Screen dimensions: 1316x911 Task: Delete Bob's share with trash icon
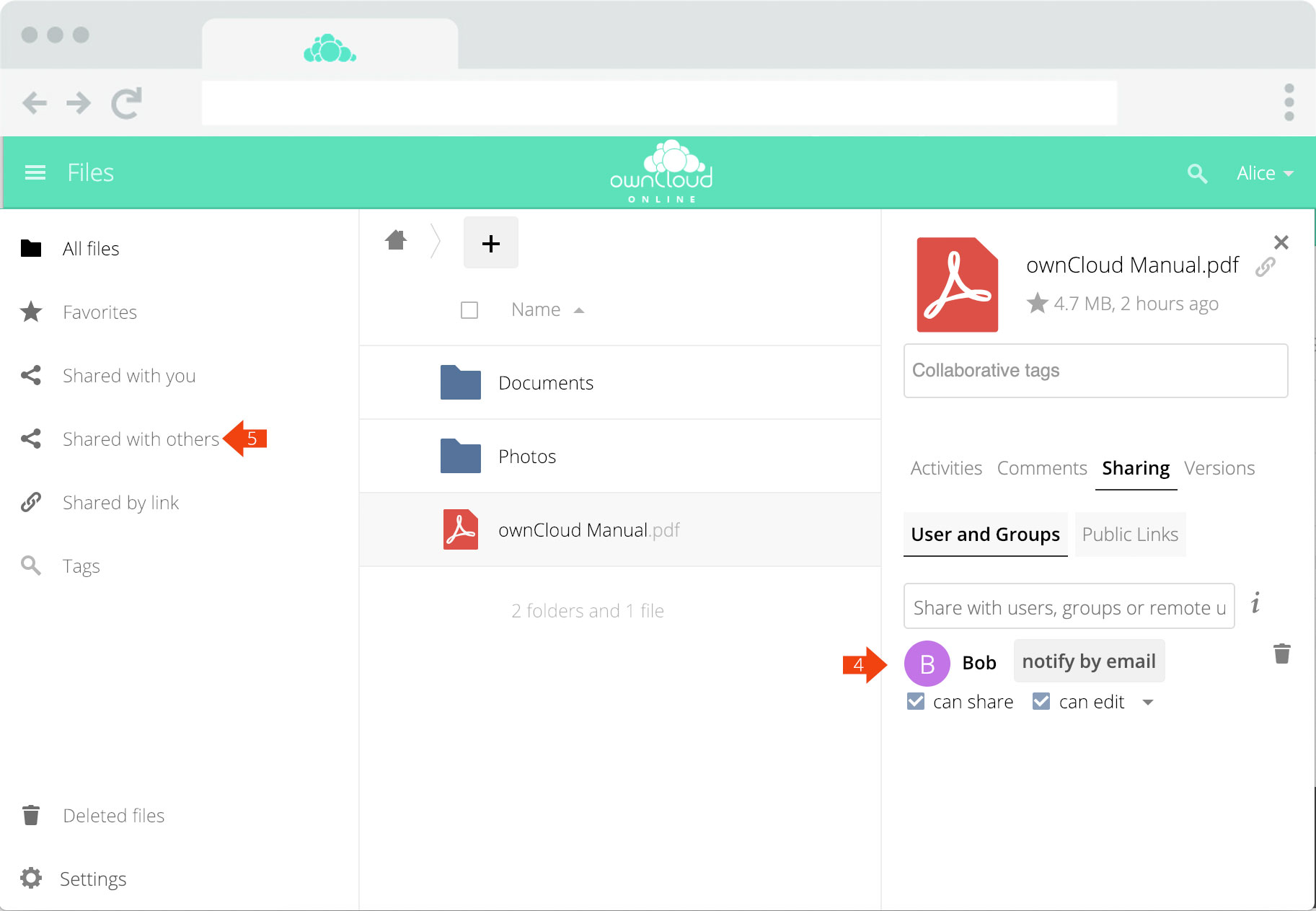(1281, 653)
